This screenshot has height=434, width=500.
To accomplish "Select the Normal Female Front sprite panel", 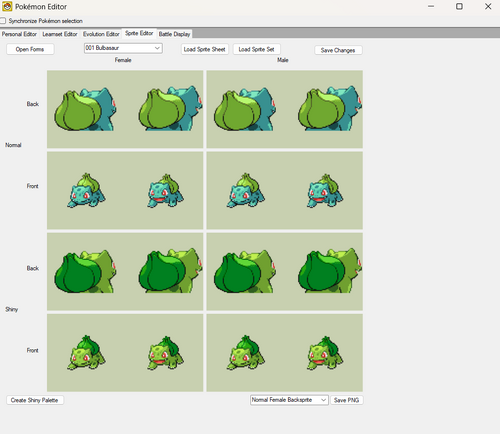I will click(x=125, y=190).
